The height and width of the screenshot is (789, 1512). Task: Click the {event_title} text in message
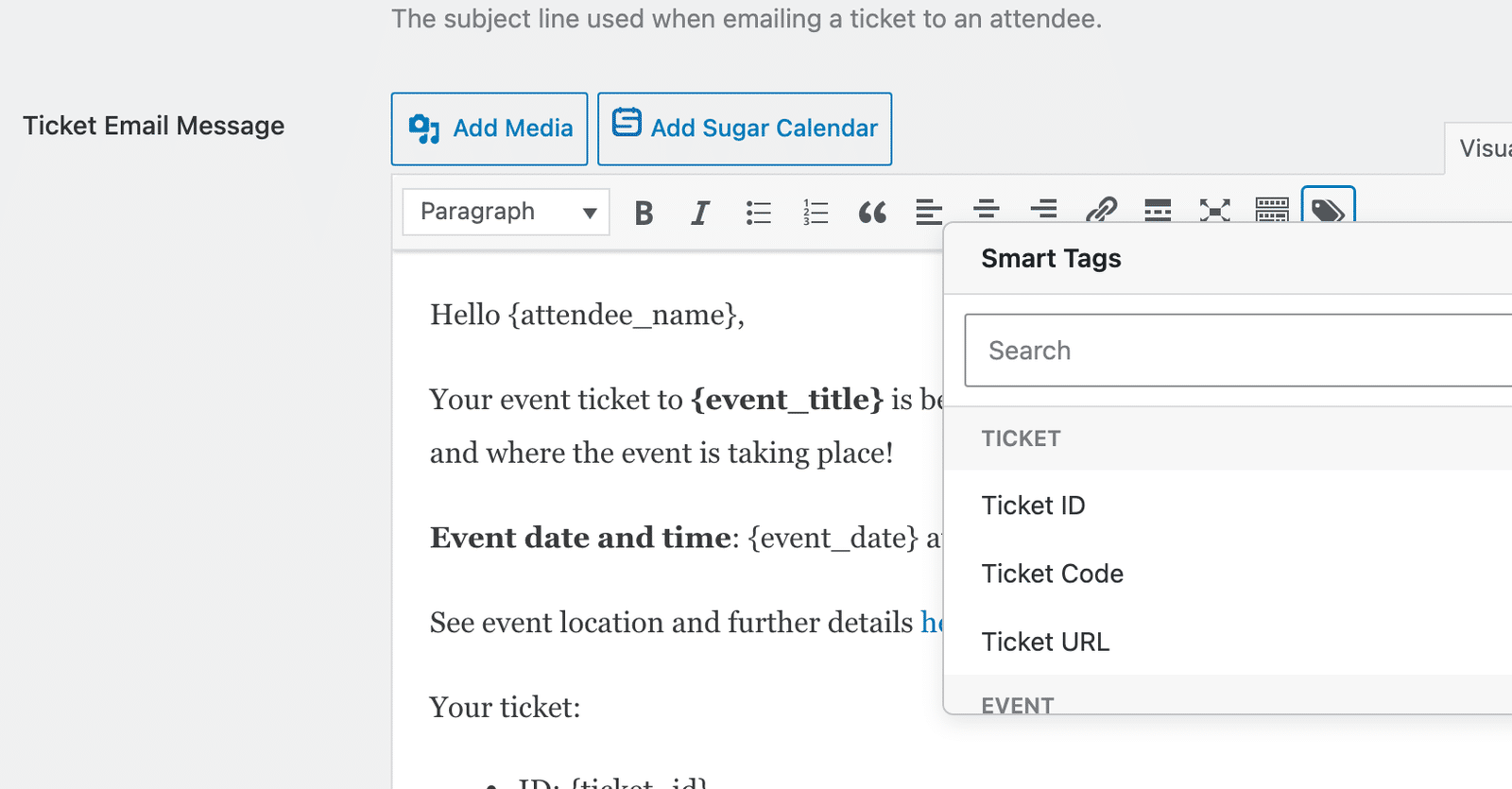pyautogui.click(x=787, y=400)
